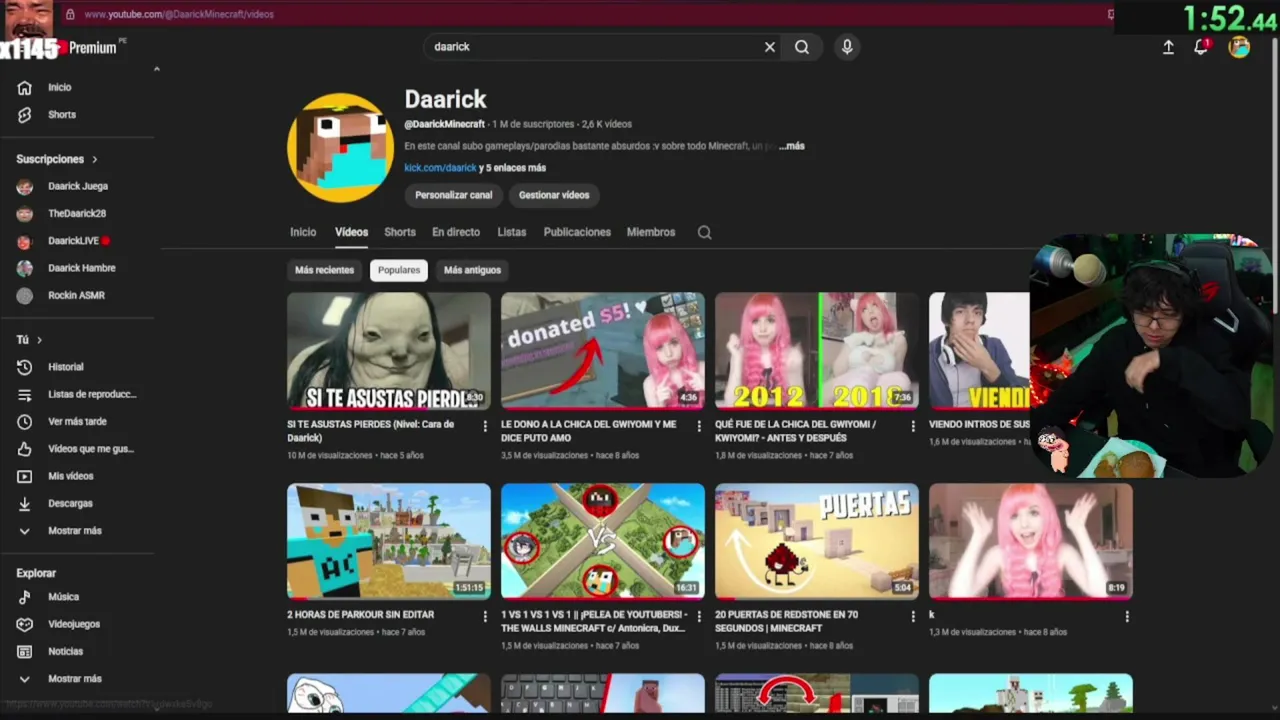
Task: Open the kick.com/daarick link
Action: point(440,168)
